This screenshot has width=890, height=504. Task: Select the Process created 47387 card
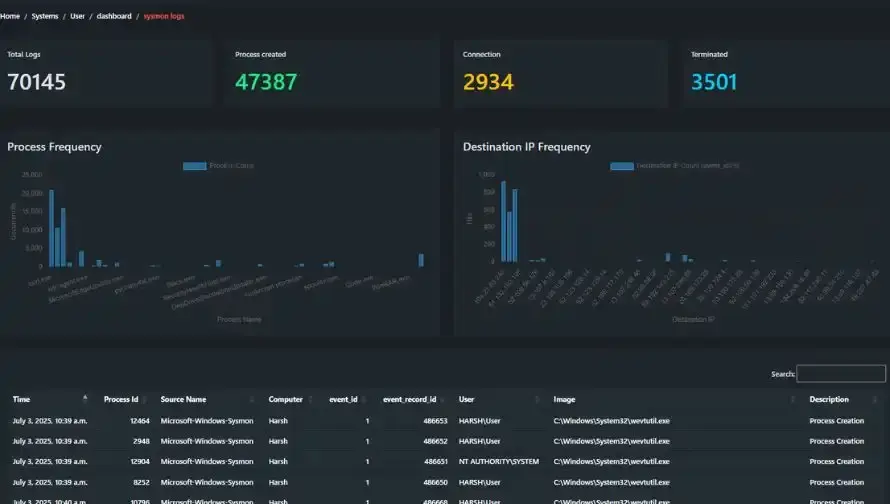pos(336,73)
